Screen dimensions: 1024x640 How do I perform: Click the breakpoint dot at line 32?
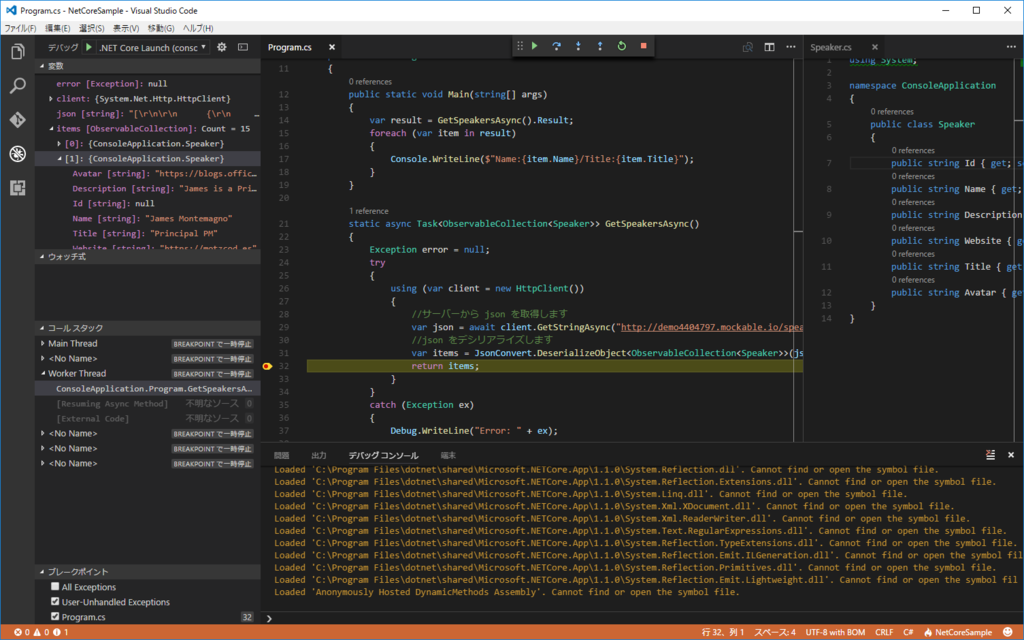[266, 366]
